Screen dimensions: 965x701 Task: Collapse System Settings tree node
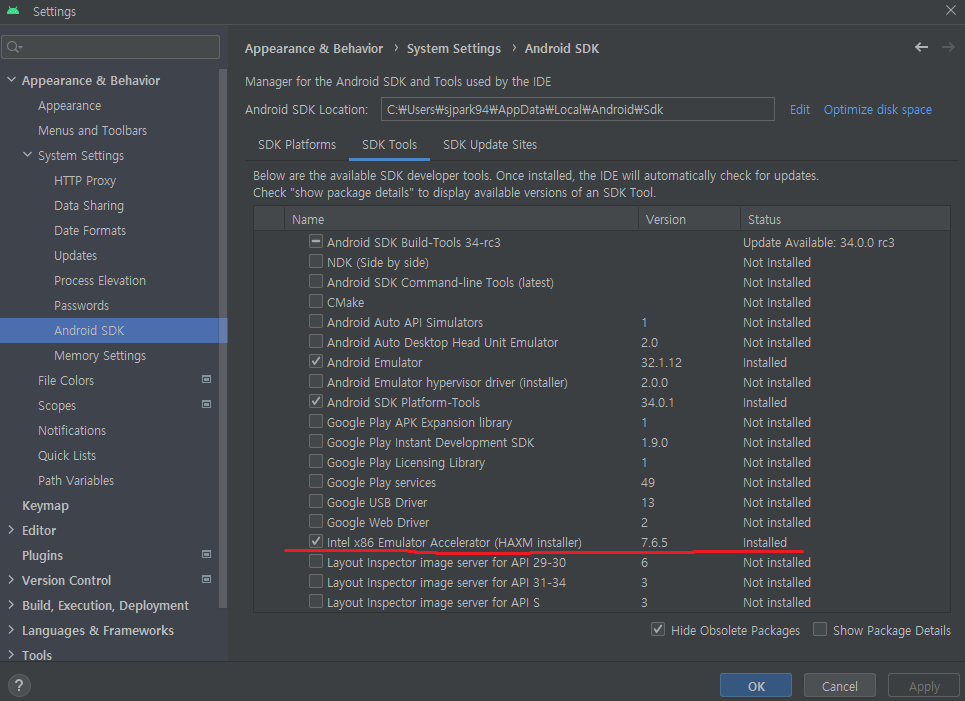(27, 155)
